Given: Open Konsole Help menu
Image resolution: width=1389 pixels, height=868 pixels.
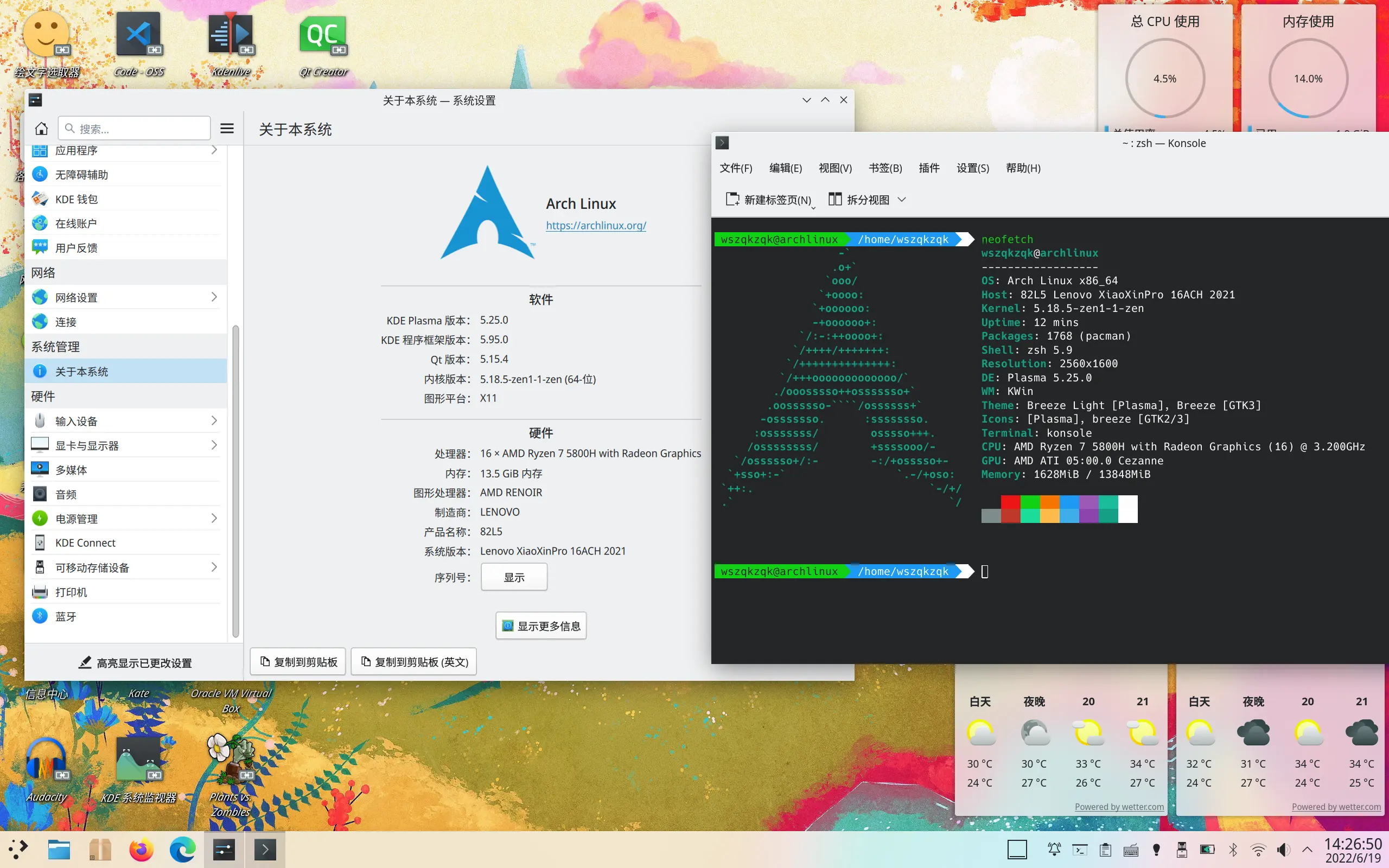Looking at the screenshot, I should pyautogui.click(x=1023, y=168).
